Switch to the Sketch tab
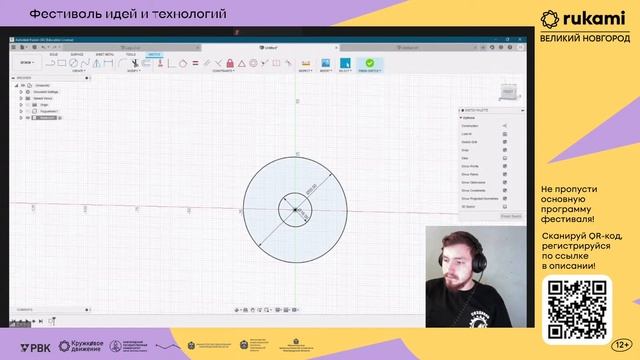640x360 pixels. click(154, 54)
